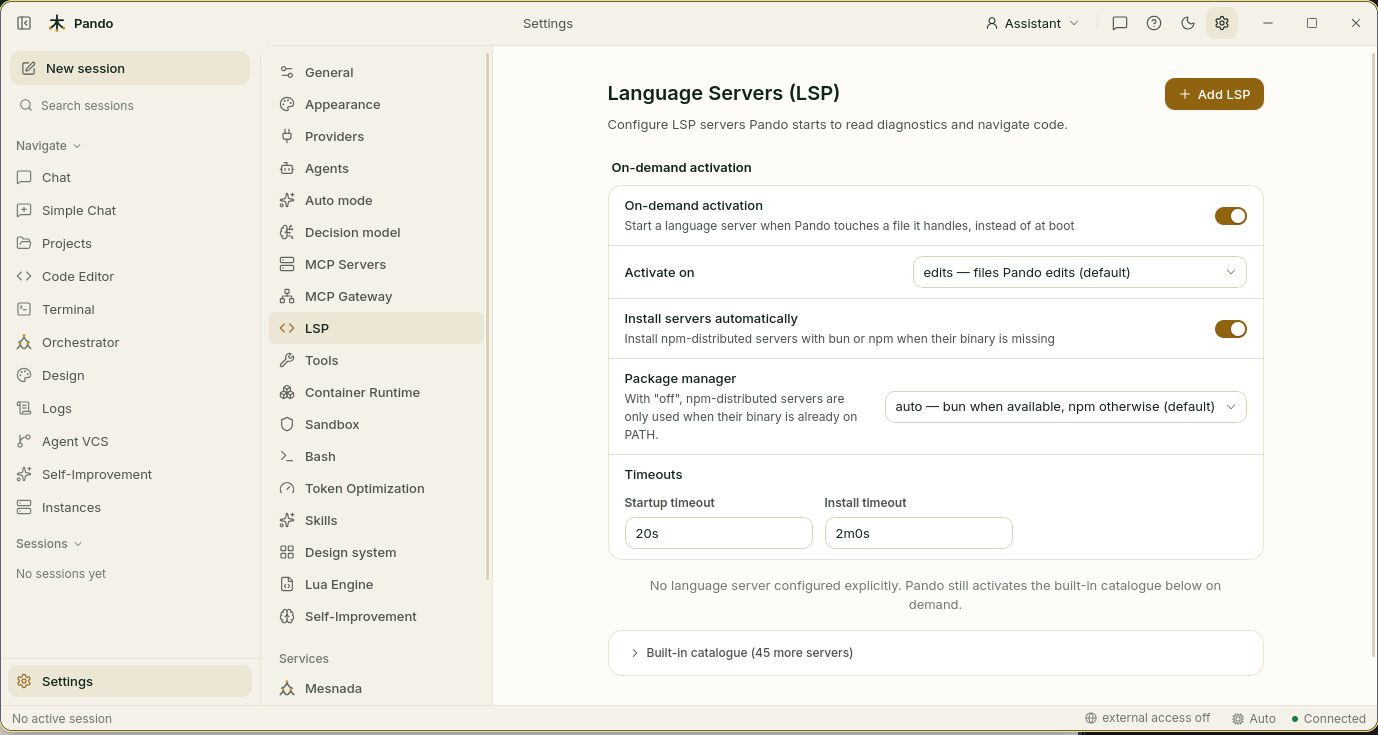The height and width of the screenshot is (735, 1378).
Task: Open MCP Servers settings
Action: [x=376, y=264]
